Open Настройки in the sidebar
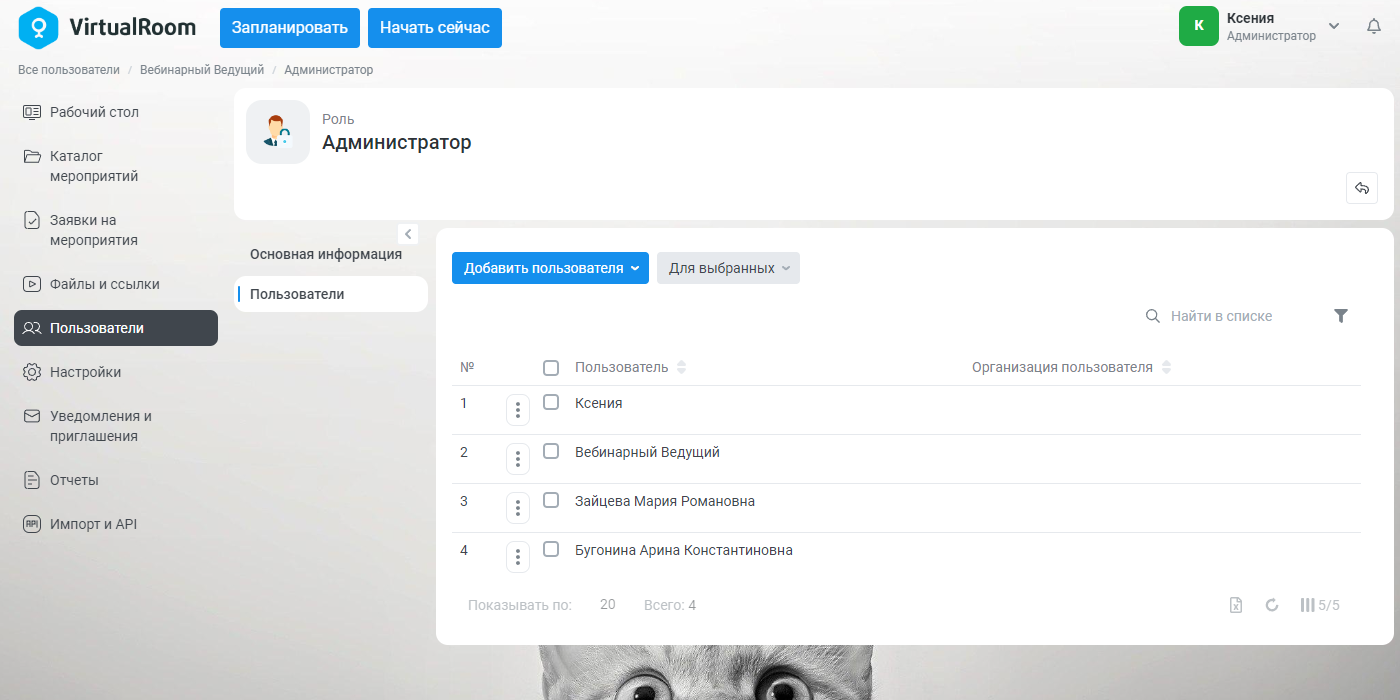This screenshot has width=1400, height=700. click(x=116, y=372)
